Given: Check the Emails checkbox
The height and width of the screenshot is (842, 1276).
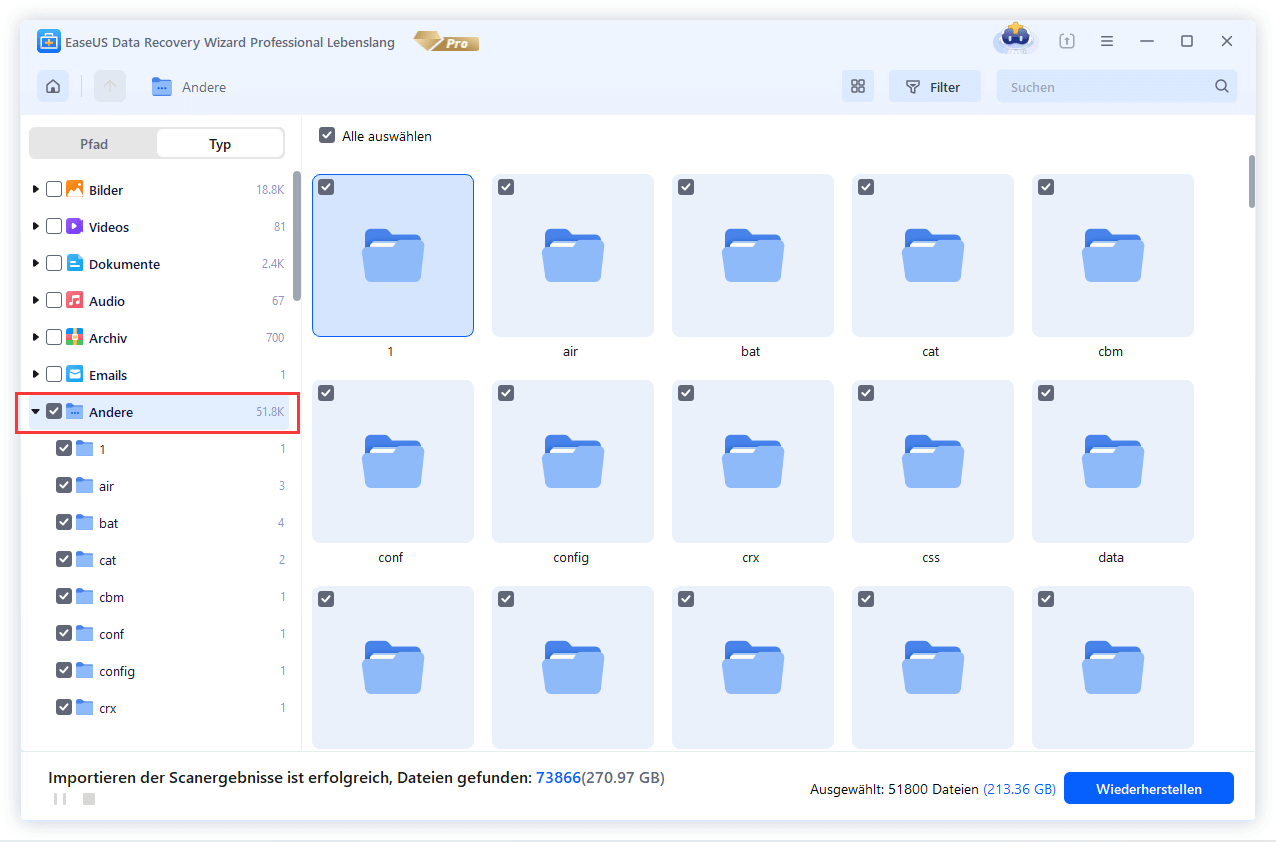Looking at the screenshot, I should 54,374.
